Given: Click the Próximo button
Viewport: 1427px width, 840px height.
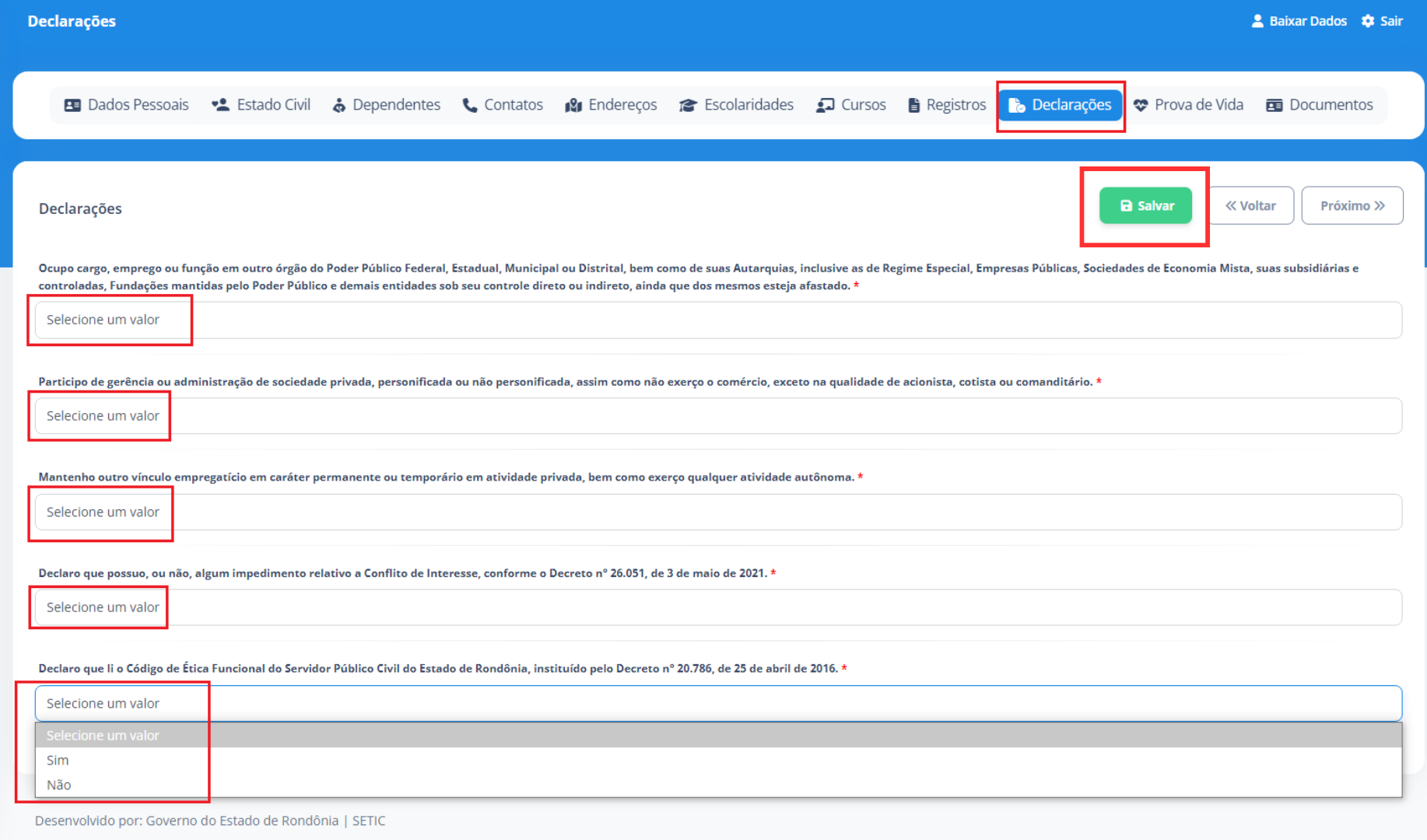Looking at the screenshot, I should click(x=1352, y=205).
